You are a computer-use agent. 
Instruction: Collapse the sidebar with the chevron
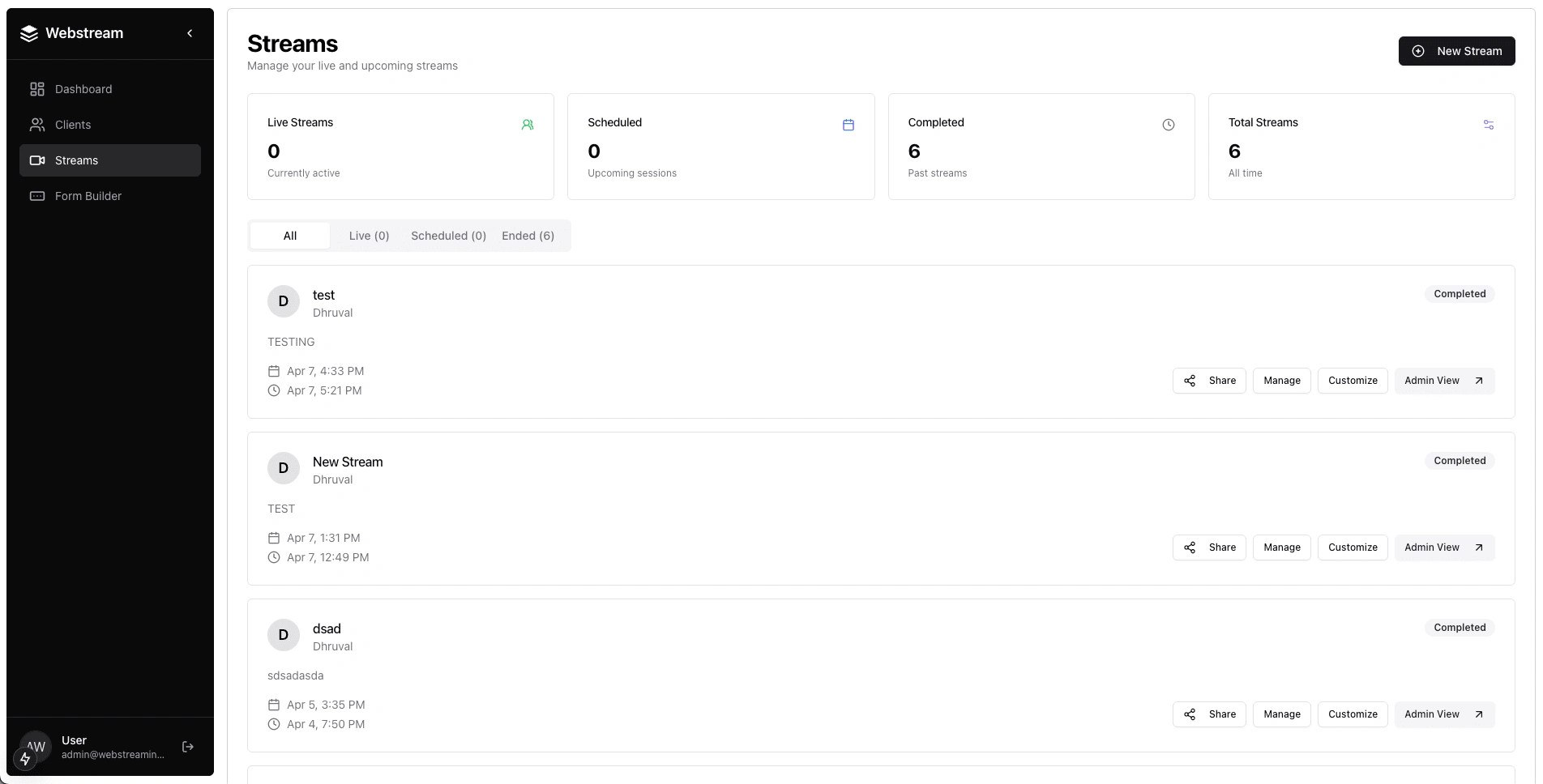[x=190, y=33]
